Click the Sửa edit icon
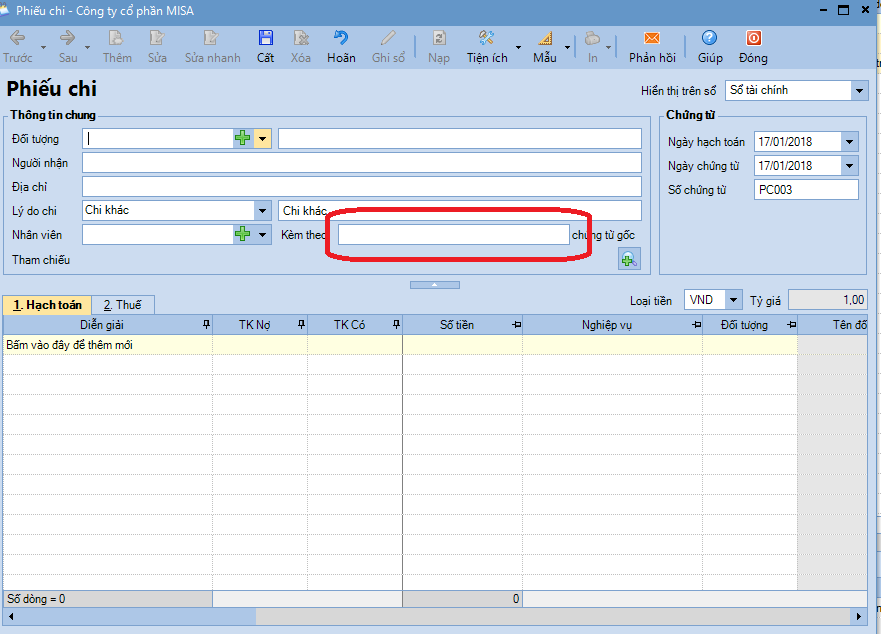The image size is (881, 634). pos(157,38)
